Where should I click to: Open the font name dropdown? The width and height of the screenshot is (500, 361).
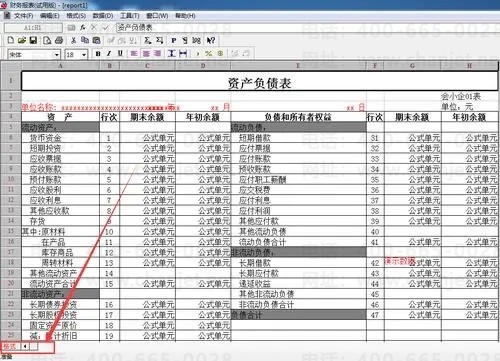pos(57,54)
